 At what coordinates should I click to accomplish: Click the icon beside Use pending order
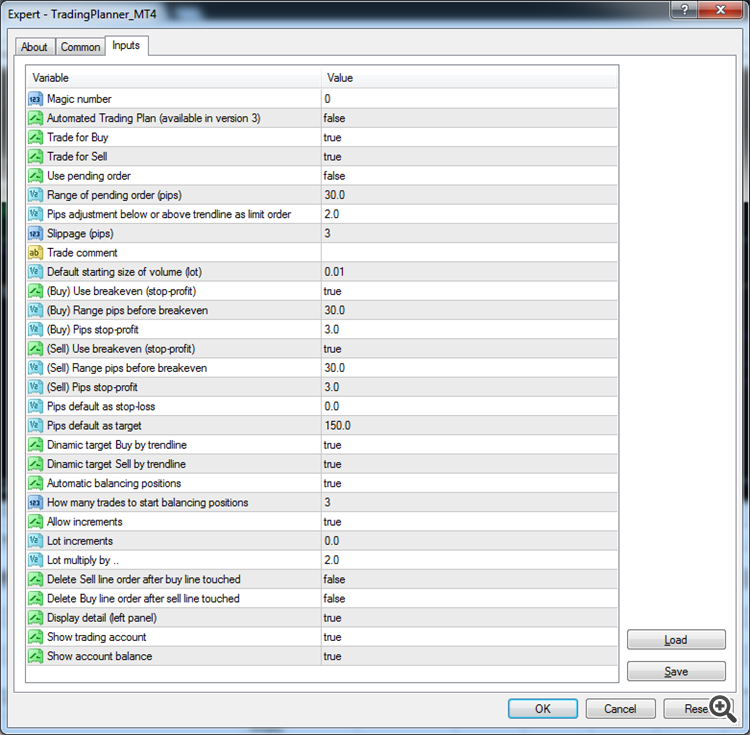point(35,176)
